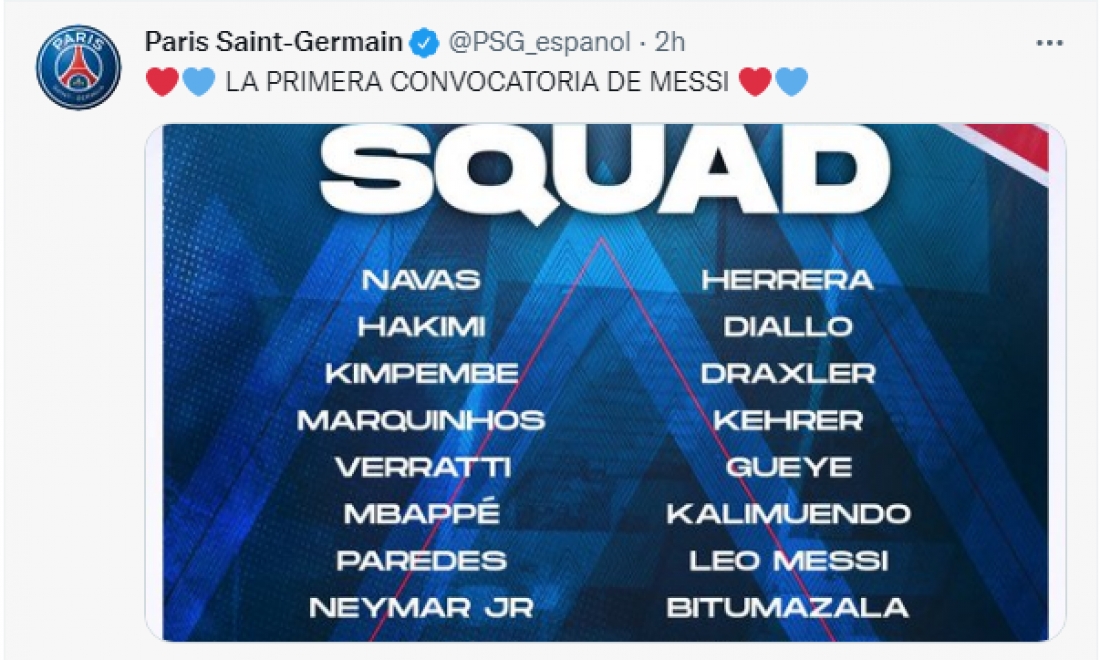The image size is (1100, 660).
Task: Click the 2h tweet timestamp
Action: (x=669, y=42)
